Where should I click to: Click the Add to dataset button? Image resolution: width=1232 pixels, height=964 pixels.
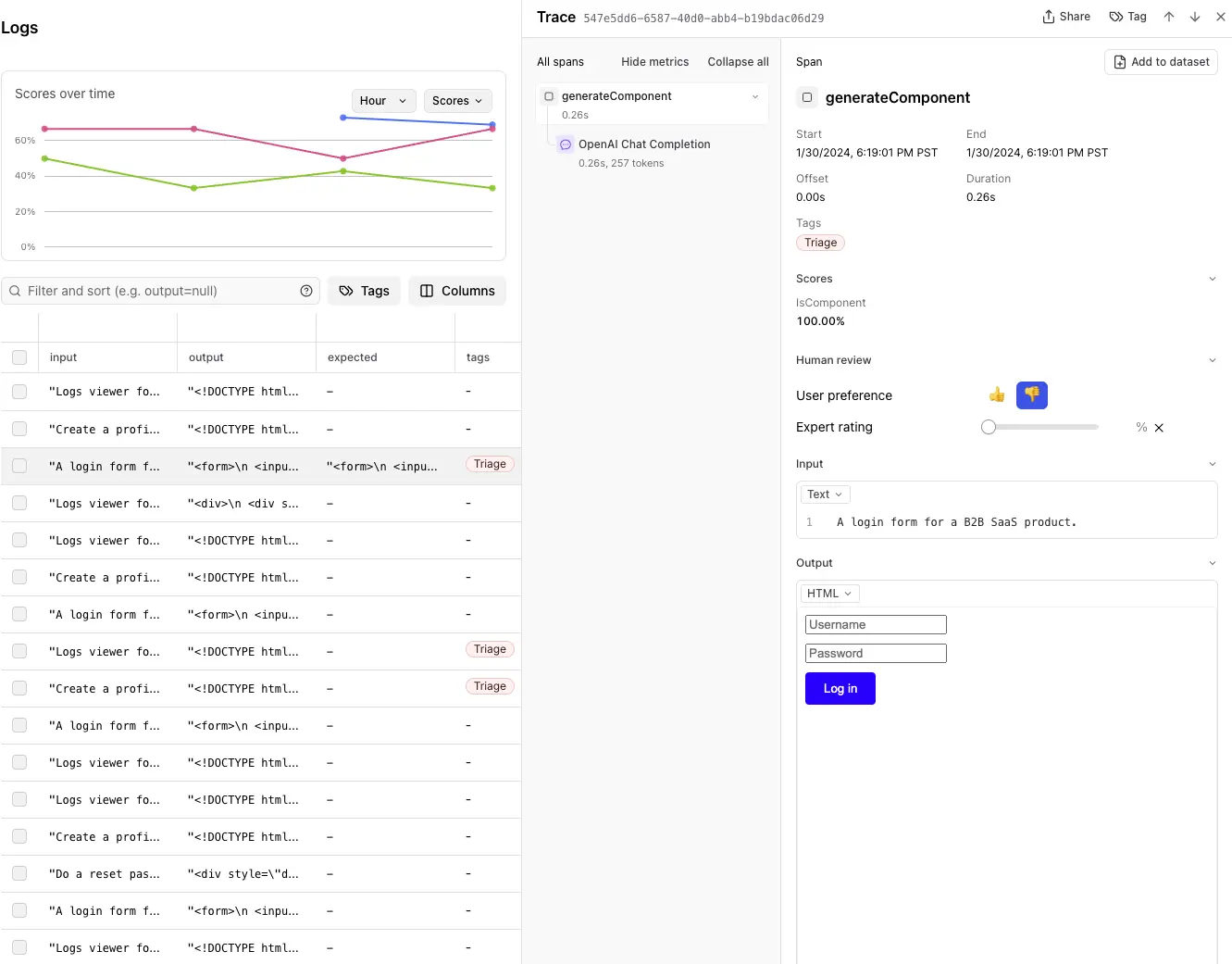click(1161, 61)
